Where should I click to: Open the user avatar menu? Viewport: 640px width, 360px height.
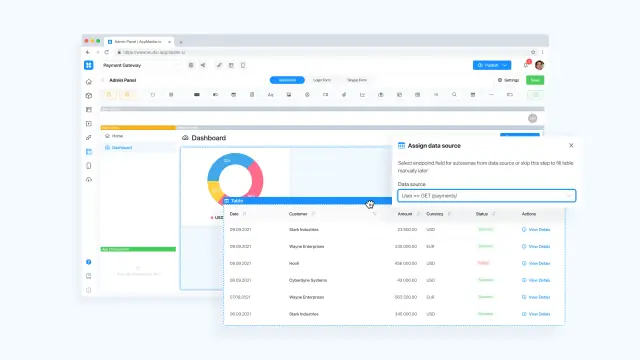tap(539, 65)
